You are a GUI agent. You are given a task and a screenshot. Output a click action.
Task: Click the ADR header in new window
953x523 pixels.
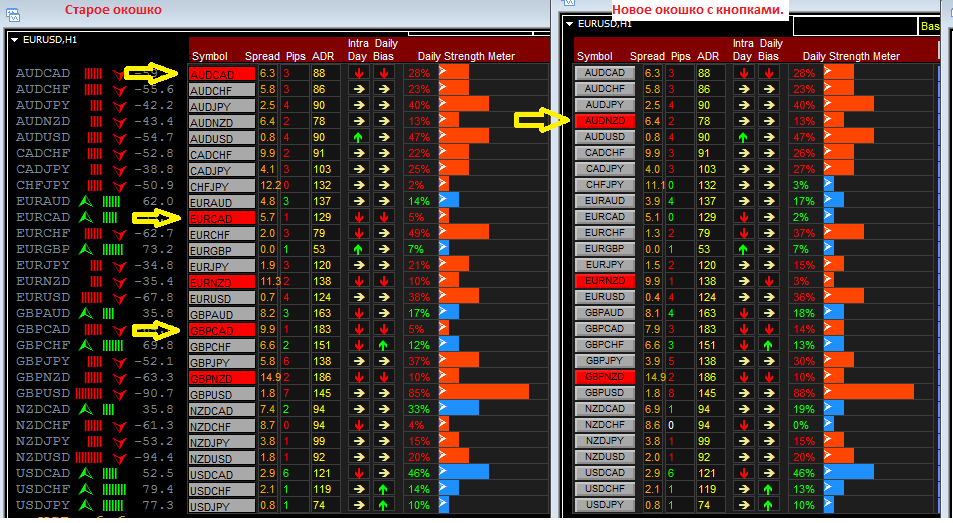click(x=708, y=56)
